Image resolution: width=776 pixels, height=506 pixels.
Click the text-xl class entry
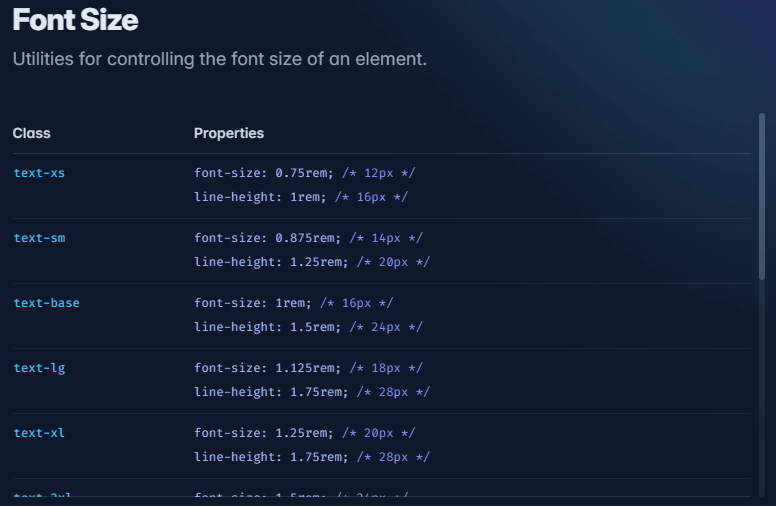pos(39,433)
